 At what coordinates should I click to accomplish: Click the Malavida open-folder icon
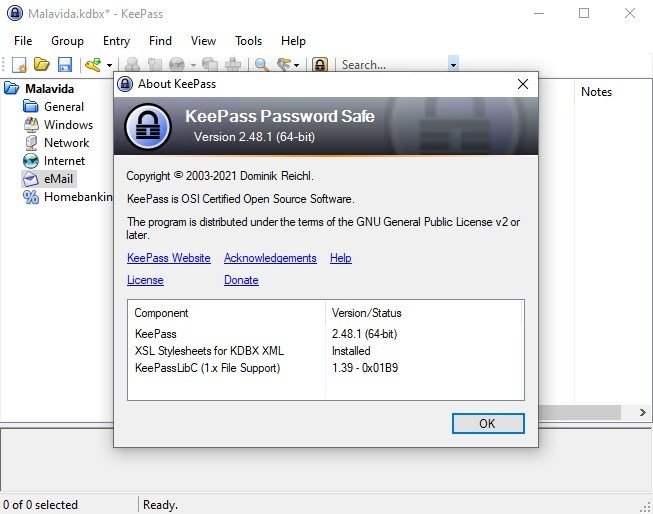tap(12, 88)
